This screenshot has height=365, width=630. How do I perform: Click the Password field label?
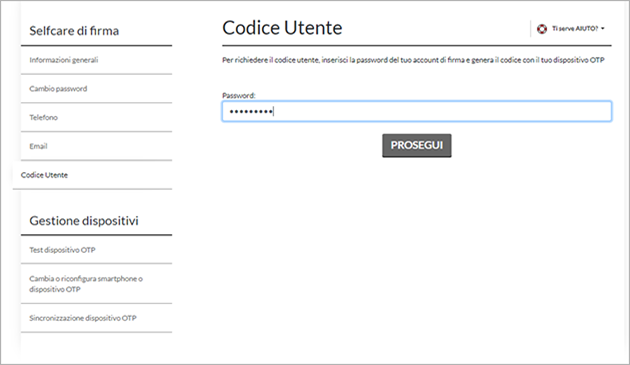(239, 95)
